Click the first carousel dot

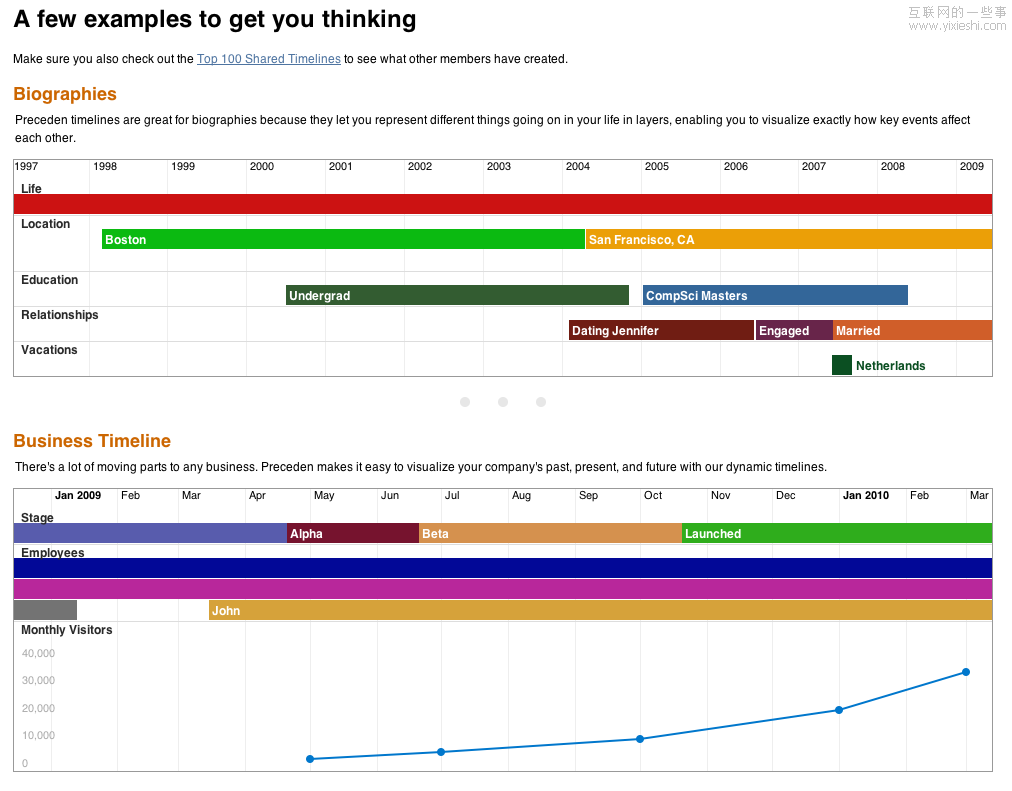pos(465,402)
